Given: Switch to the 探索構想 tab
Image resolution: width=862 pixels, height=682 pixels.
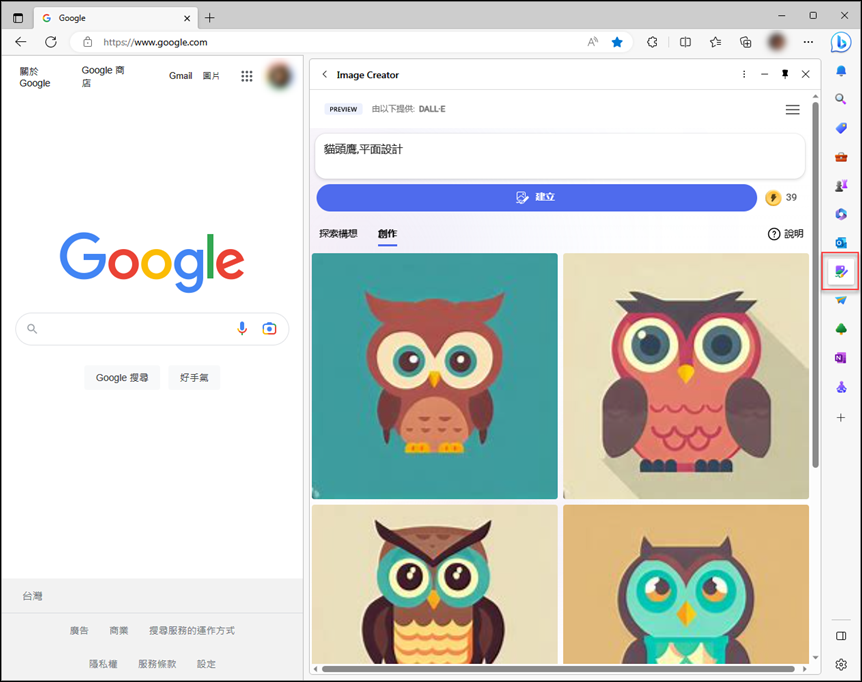Looking at the screenshot, I should (x=338, y=234).
